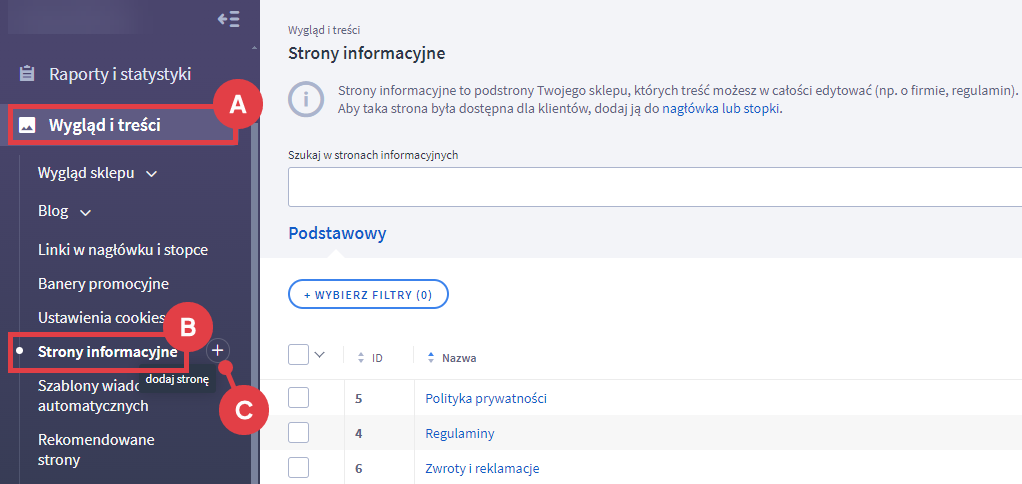Click the Raporty i statystyki clipboard icon
Screen dimensions: 1022x484
[x=28, y=74]
